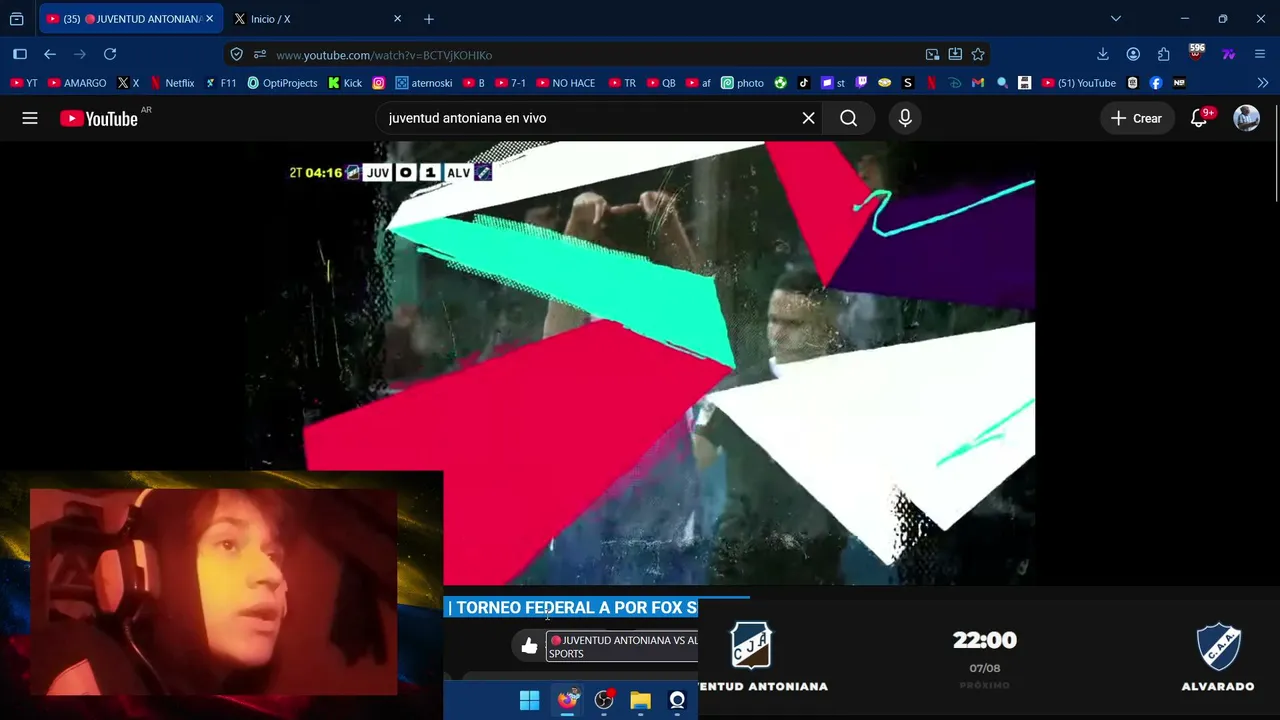Open File Explorer from the taskbar
1280x720 pixels.
click(641, 700)
